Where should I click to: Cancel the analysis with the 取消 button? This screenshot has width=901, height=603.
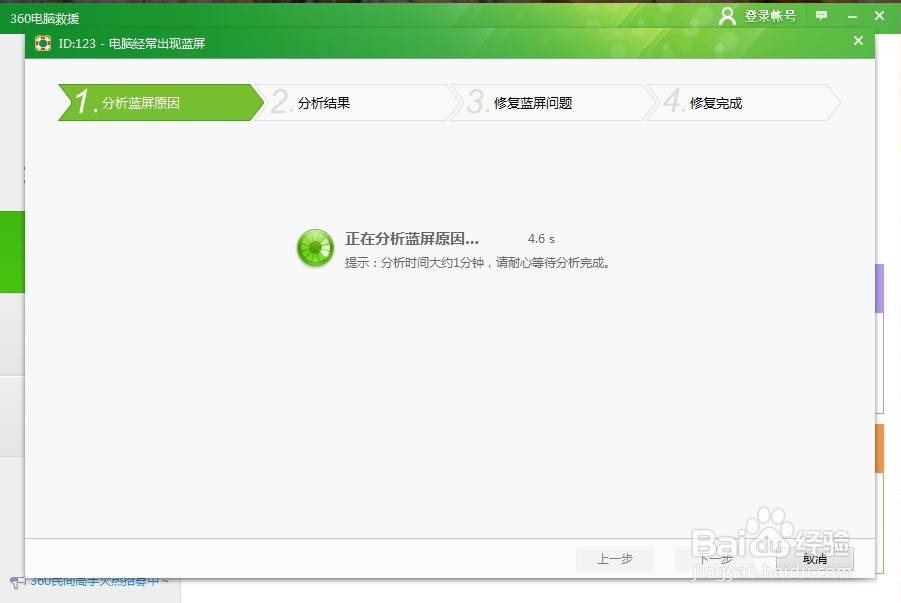pos(815,559)
